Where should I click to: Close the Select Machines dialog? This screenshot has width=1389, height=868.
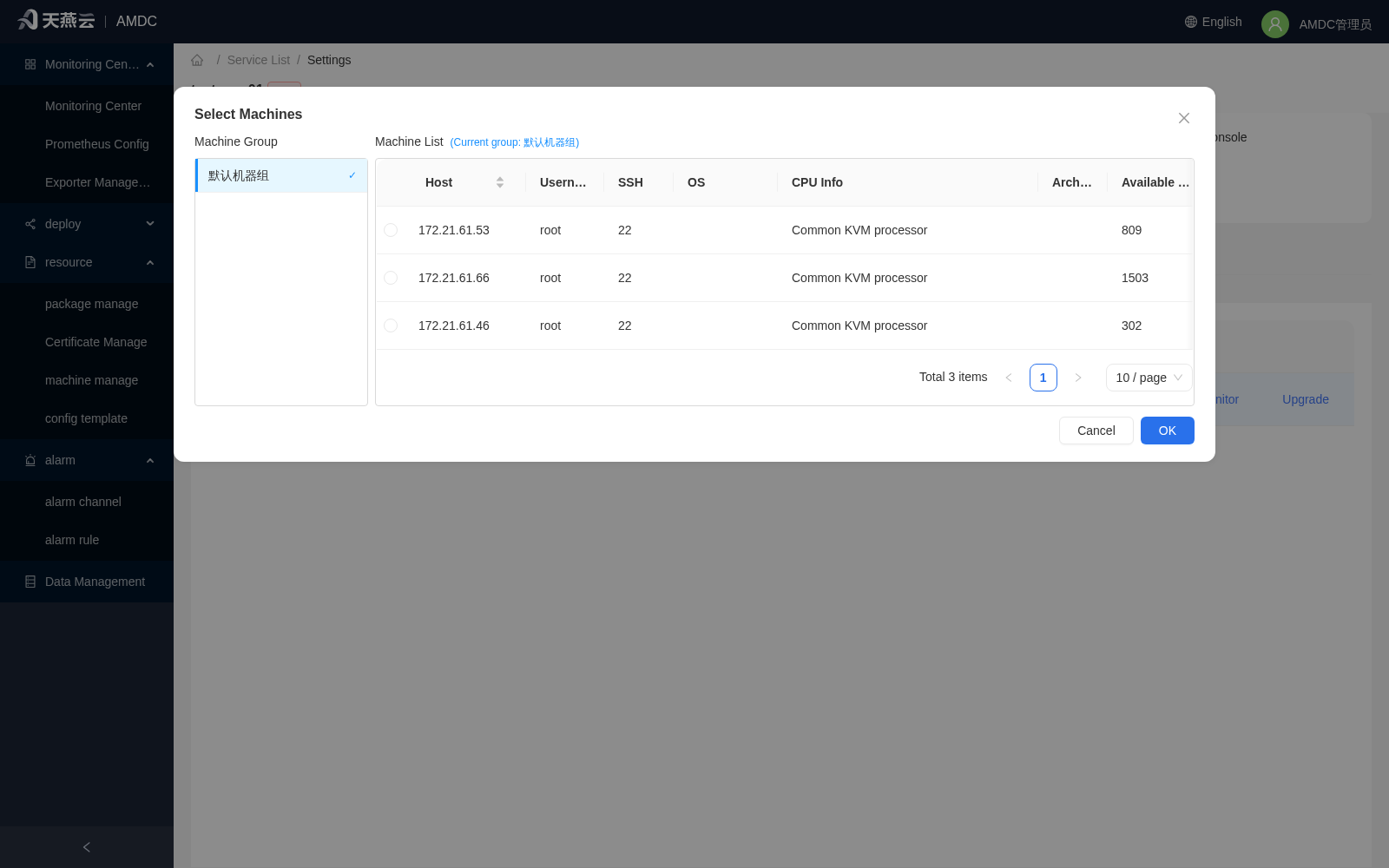pos(1184,118)
